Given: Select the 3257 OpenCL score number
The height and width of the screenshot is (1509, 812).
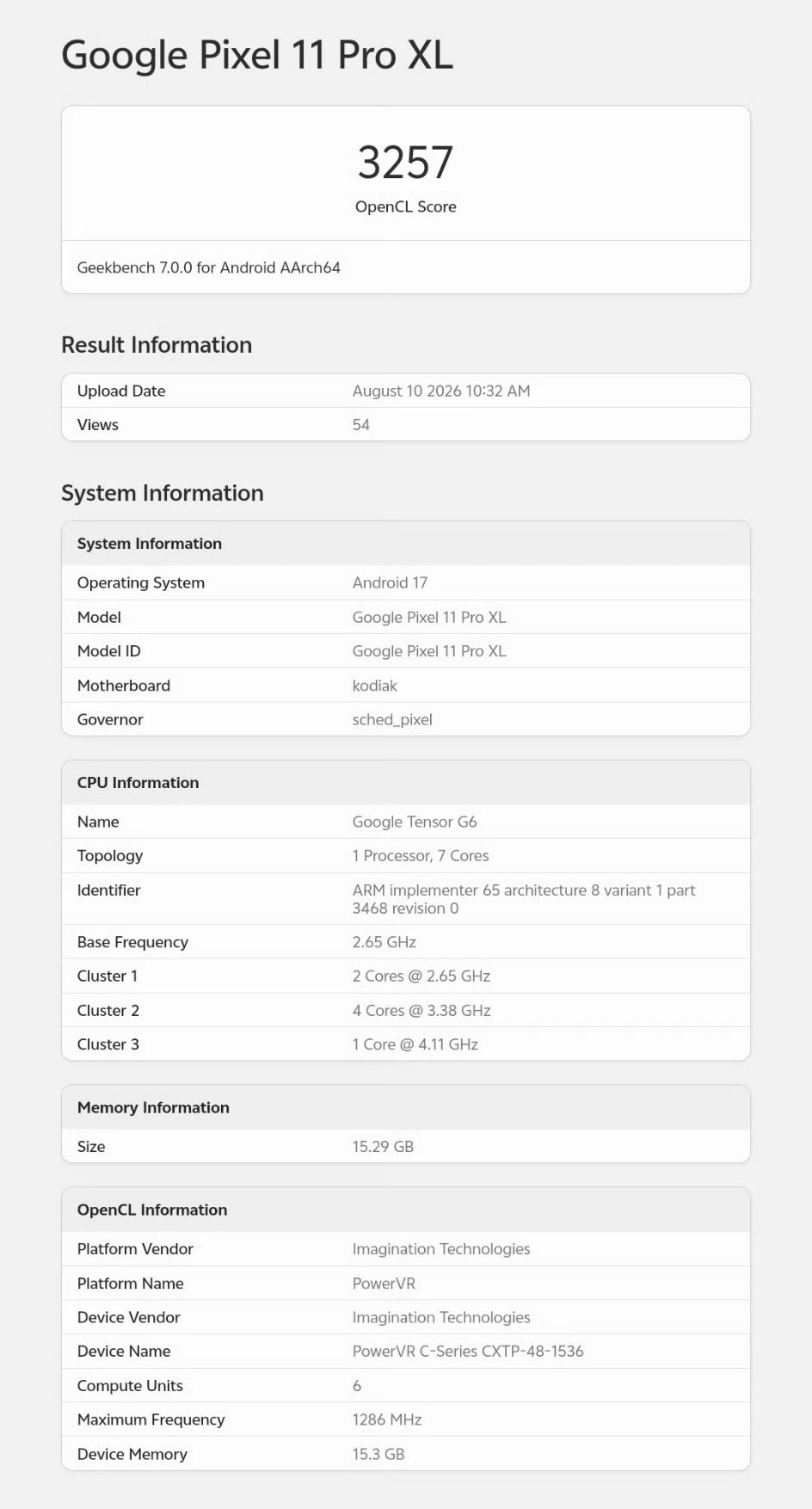Looking at the screenshot, I should click(405, 163).
